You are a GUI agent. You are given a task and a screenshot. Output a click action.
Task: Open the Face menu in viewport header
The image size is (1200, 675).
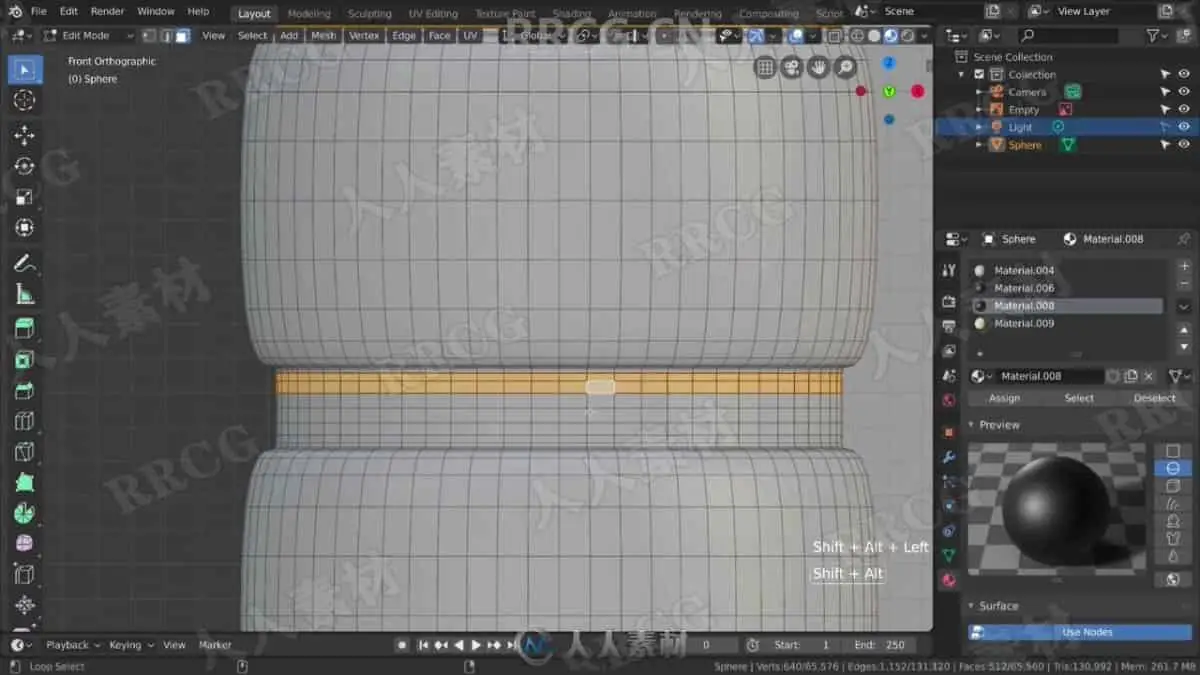[439, 35]
